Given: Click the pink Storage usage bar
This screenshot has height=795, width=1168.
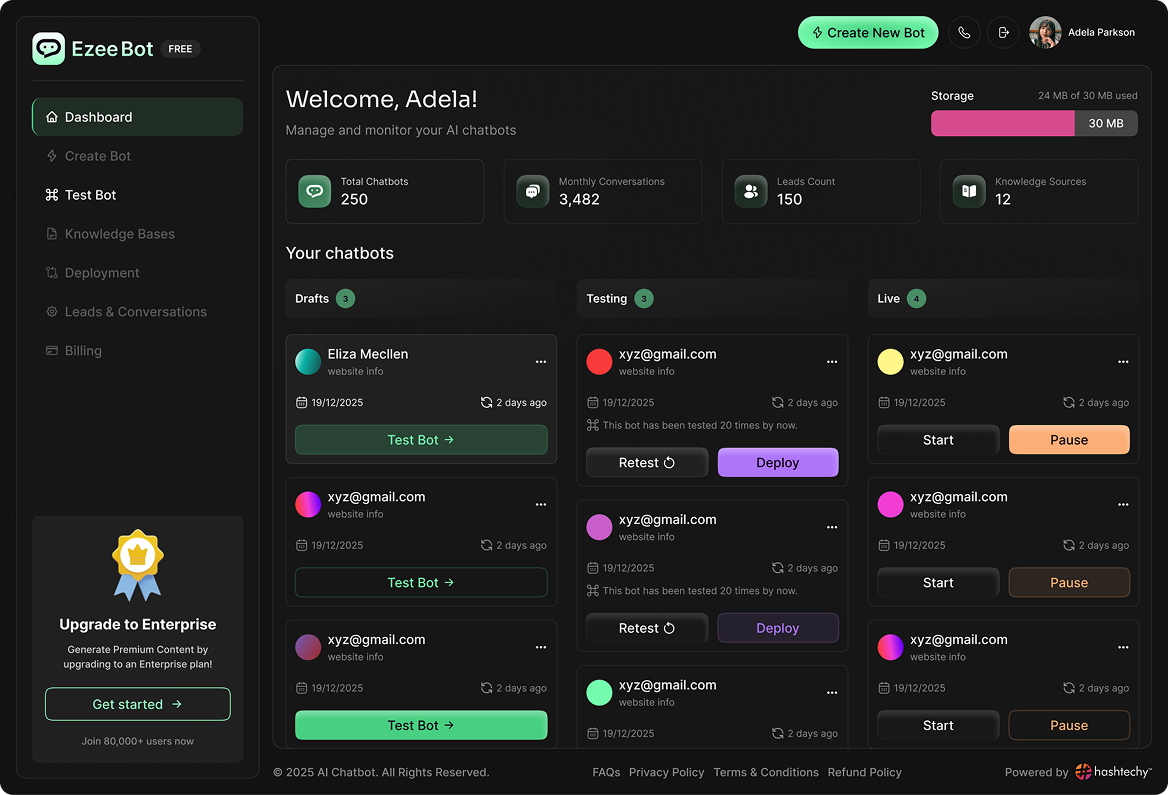Looking at the screenshot, I should coord(1002,123).
